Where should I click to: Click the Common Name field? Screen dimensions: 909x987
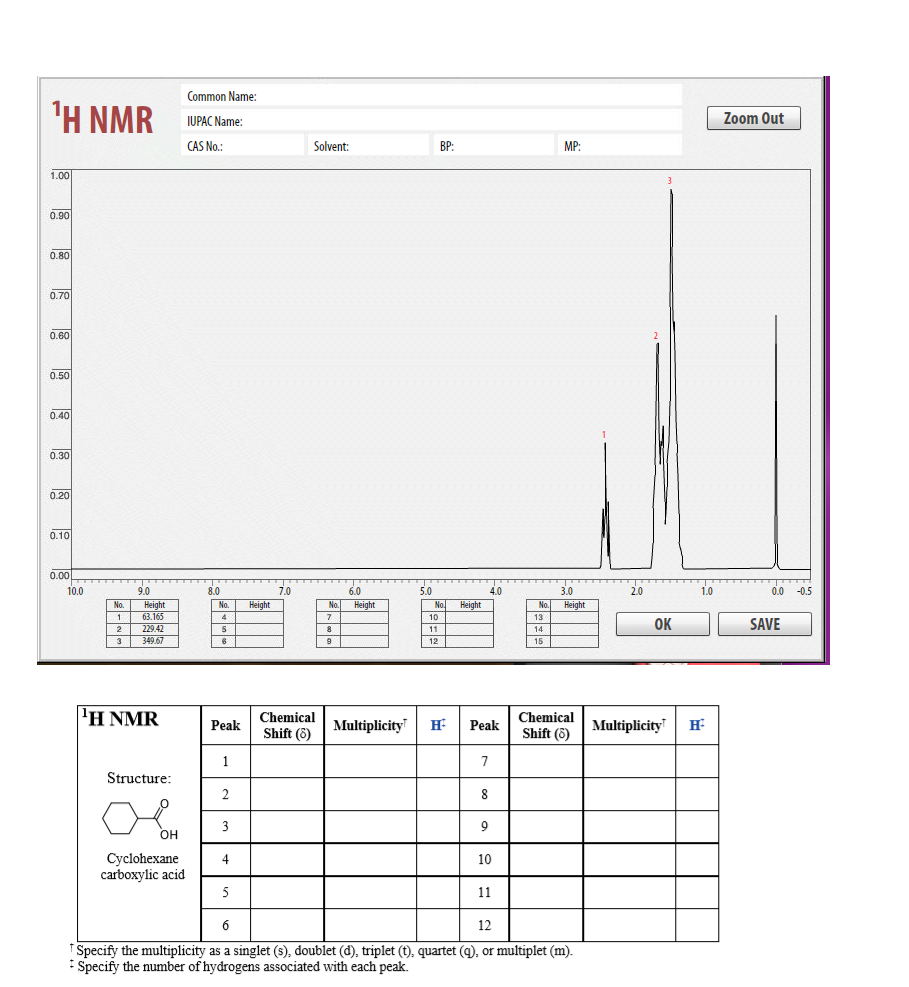431,96
